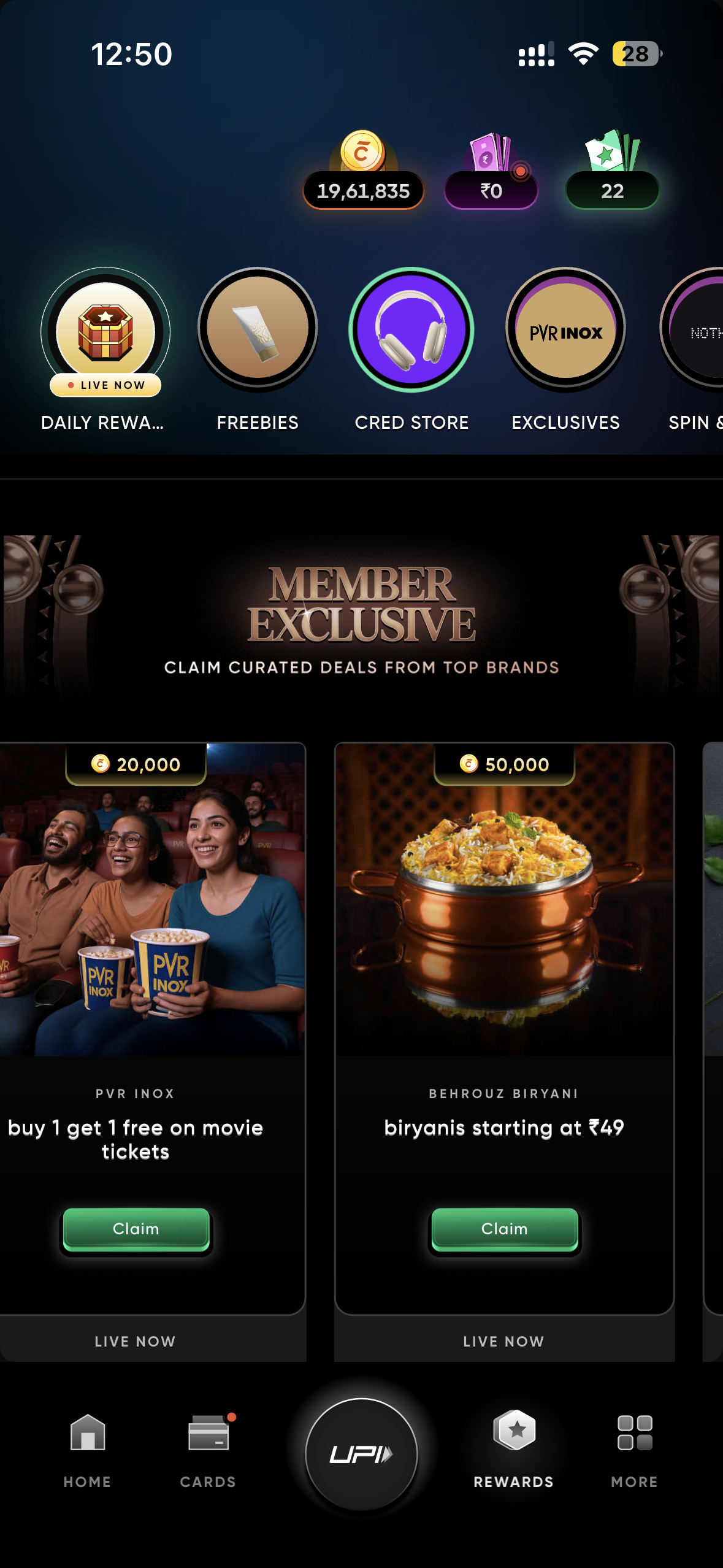Image resolution: width=723 pixels, height=1568 pixels.
Task: Tap the 20,000 coins price badge
Action: click(136, 764)
